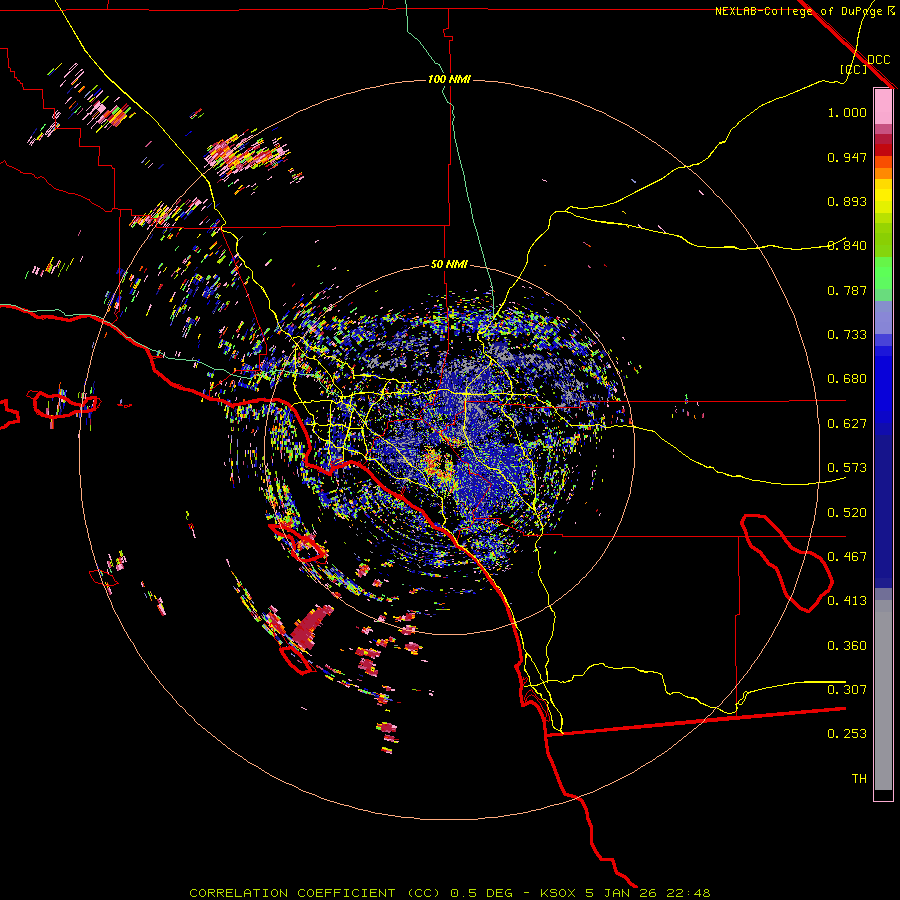Select the 0.520 scale value label
This screenshot has height=900, width=900.
pos(847,513)
